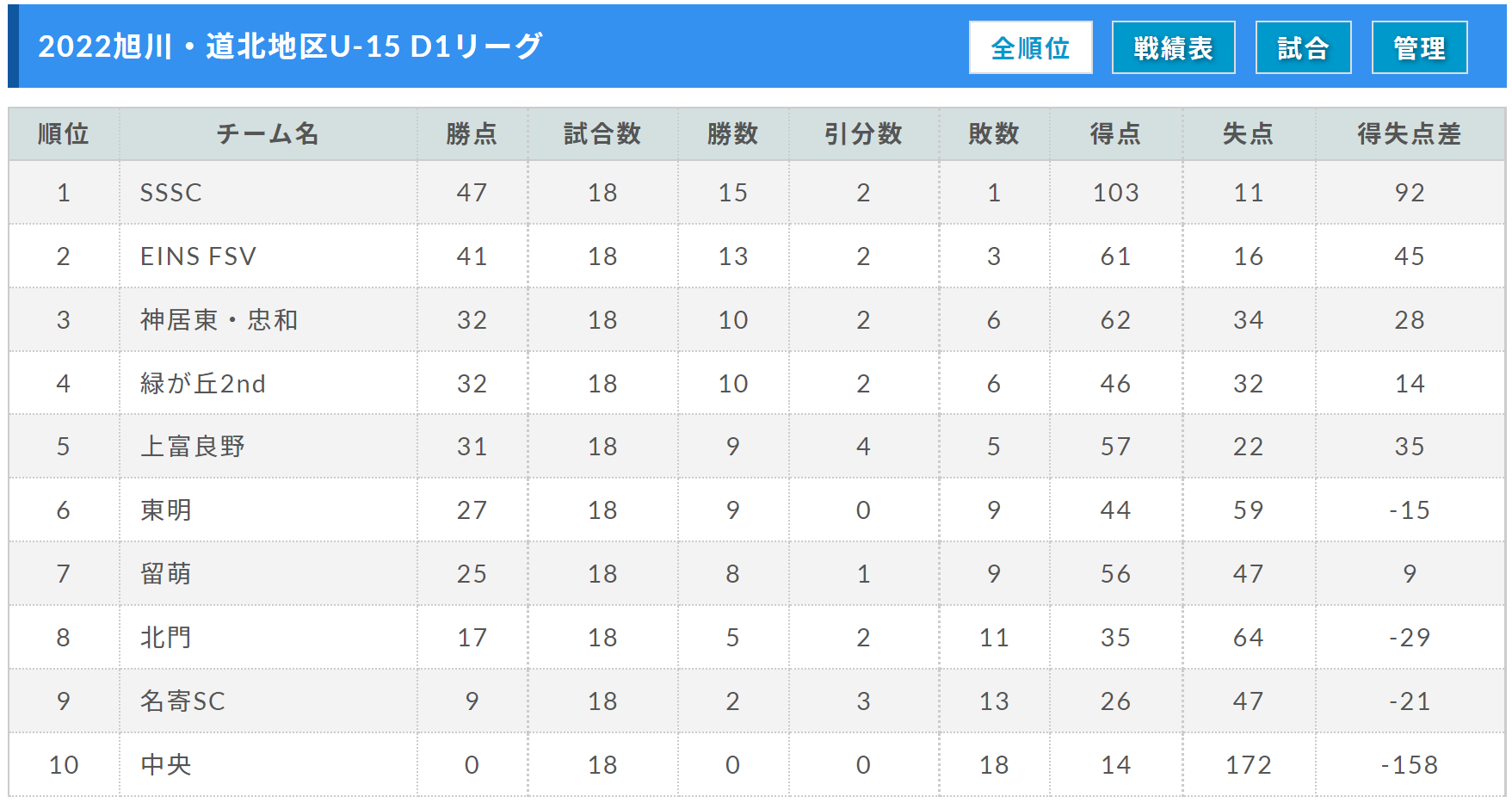The height and width of the screenshot is (809, 1512).
Task: Switch to the 戦績表 tab
Action: coord(1173,47)
